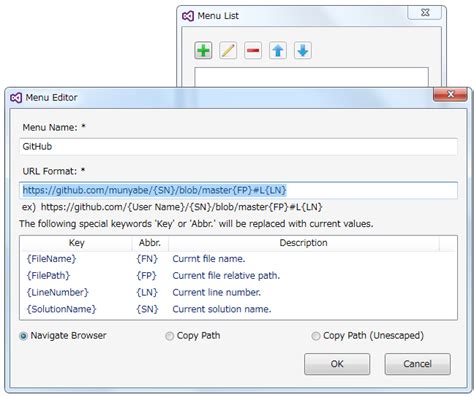This screenshot has height=397, width=474.
Task: Confirm with the OK button
Action: pos(337,364)
